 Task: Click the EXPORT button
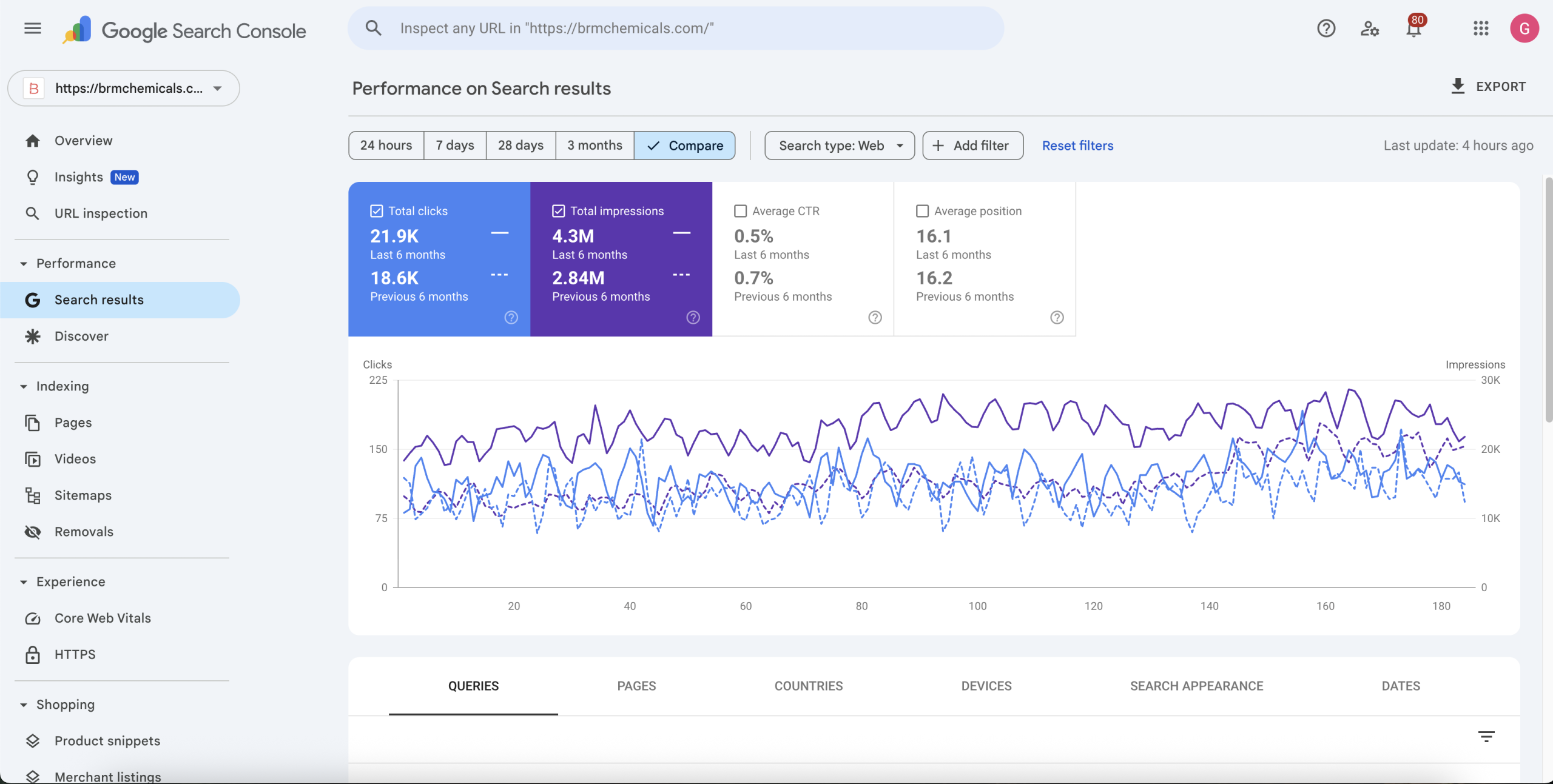1489,86
